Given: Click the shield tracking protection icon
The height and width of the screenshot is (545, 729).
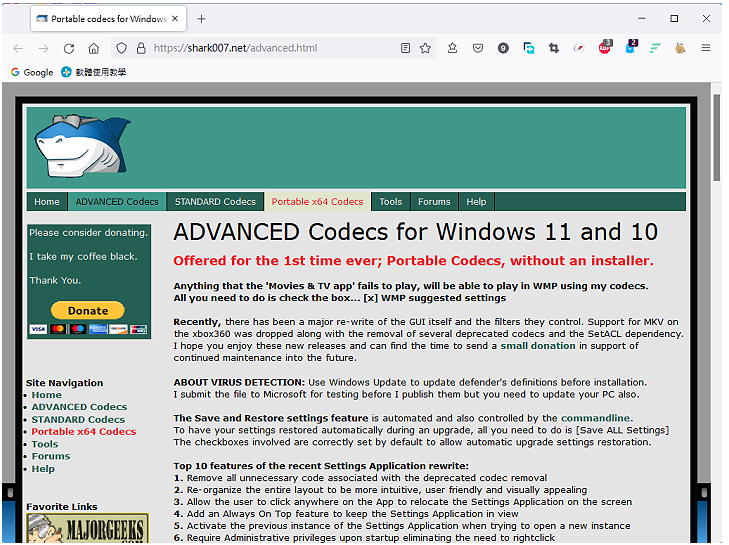Looking at the screenshot, I should 121,48.
